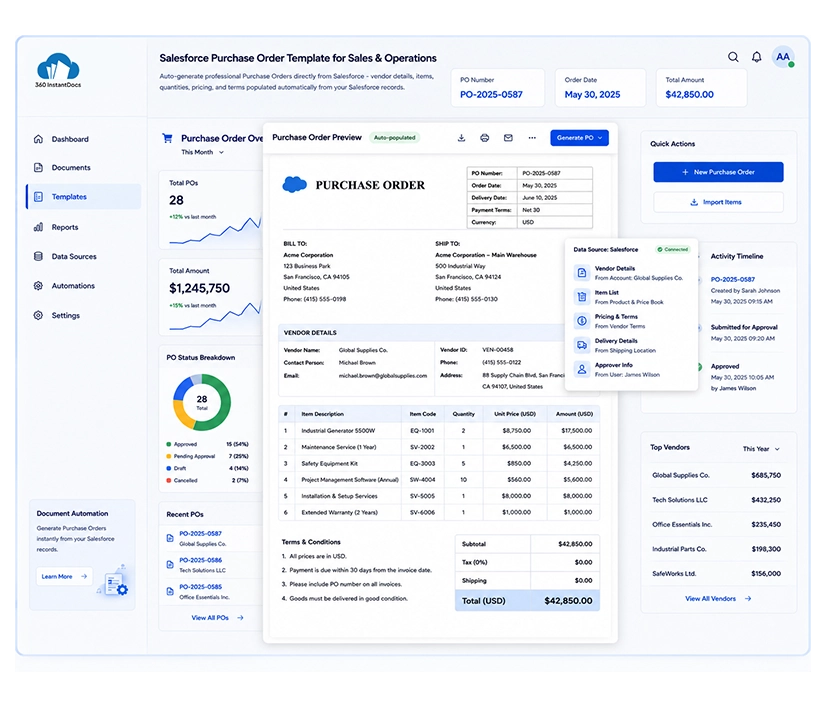826x707 pixels.
Task: Click the New Purchase Order button
Action: [x=718, y=172]
